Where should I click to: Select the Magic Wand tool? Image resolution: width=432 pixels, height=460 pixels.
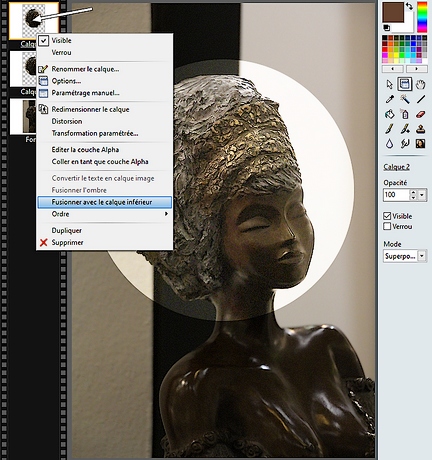pyautogui.click(x=405, y=99)
